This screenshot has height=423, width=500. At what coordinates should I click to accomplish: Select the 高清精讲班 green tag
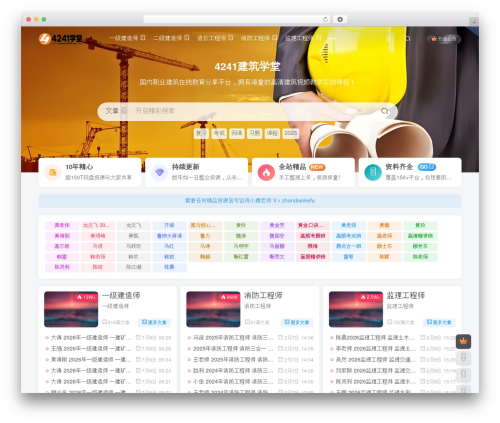420,236
